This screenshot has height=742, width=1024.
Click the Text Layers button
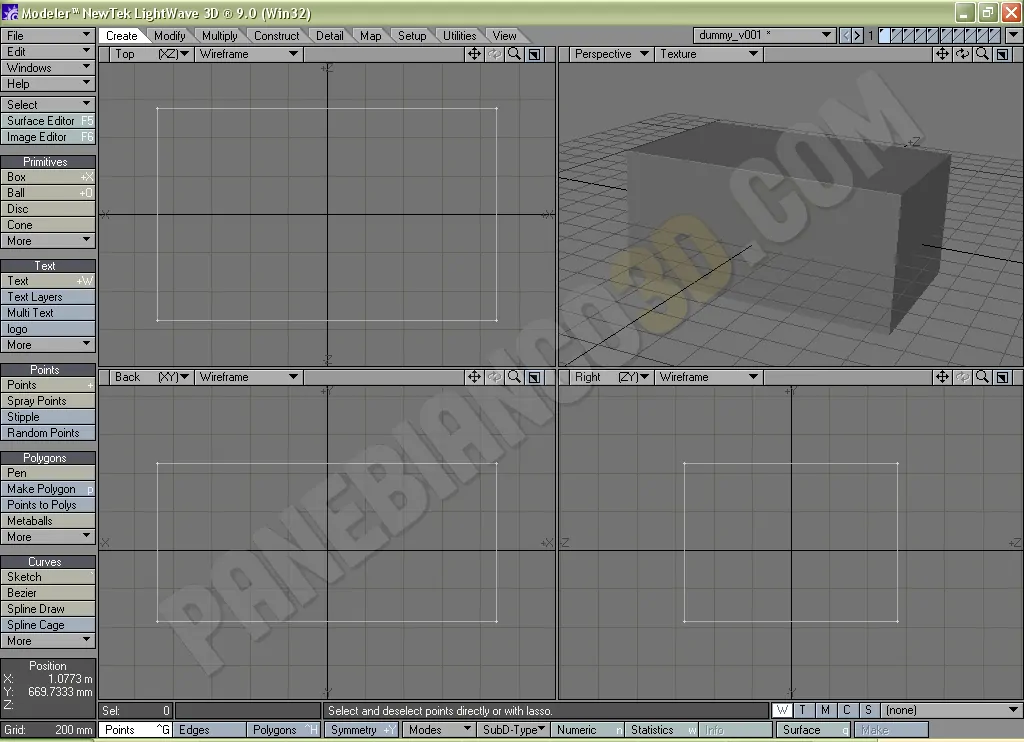[48, 297]
